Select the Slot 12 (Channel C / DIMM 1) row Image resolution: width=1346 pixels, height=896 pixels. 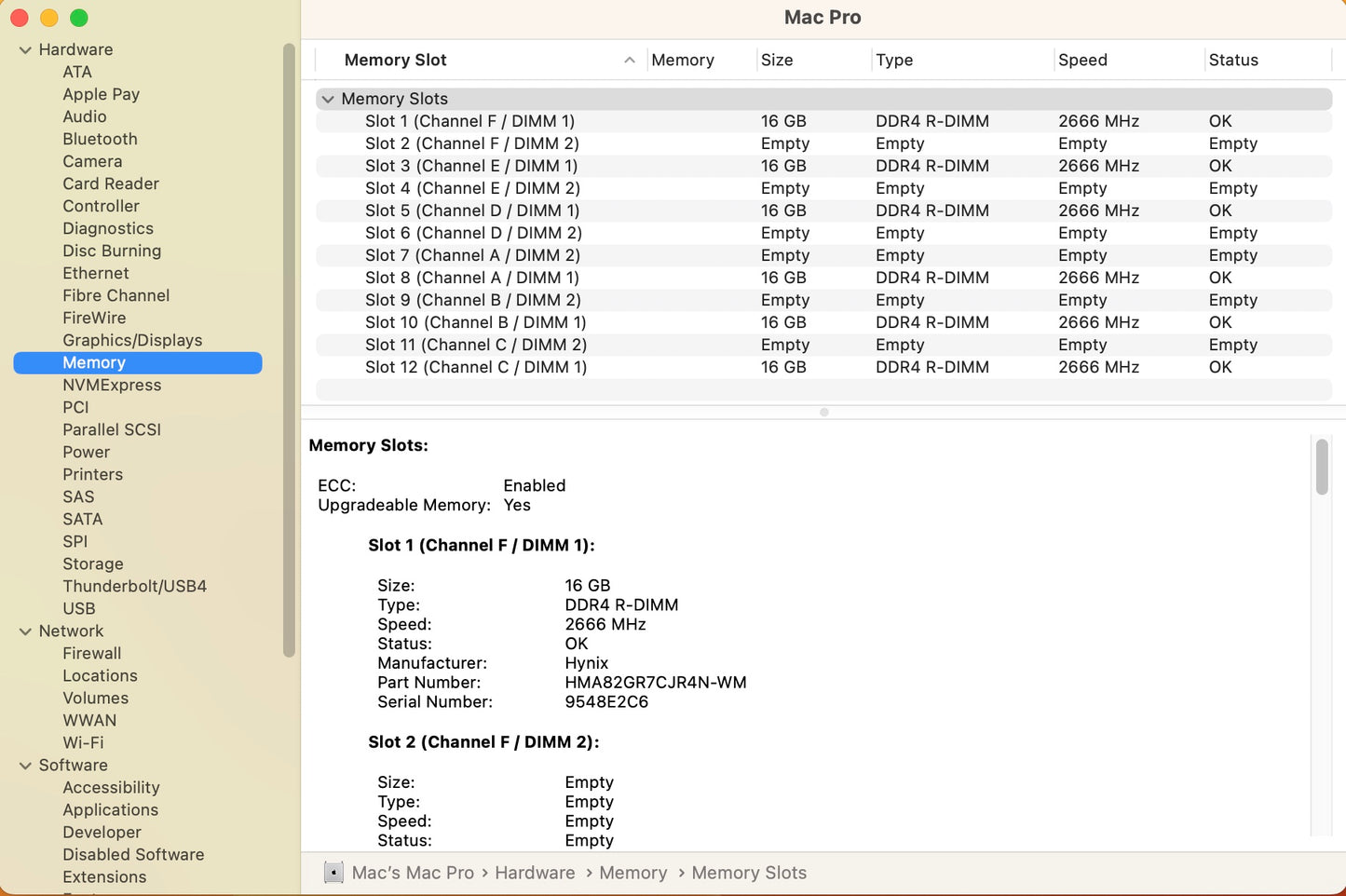tap(475, 367)
